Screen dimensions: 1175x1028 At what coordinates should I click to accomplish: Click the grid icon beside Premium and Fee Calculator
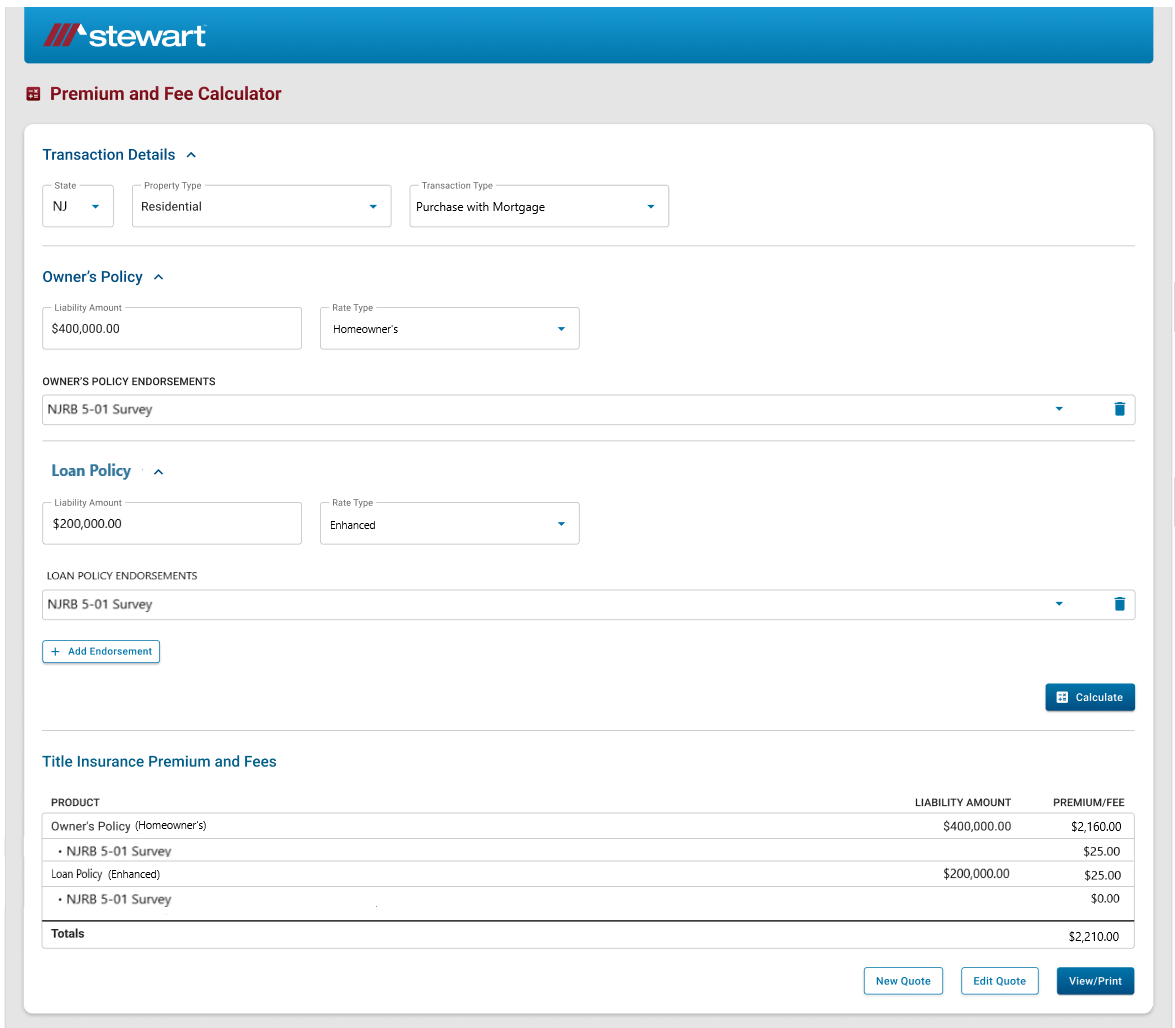coord(33,94)
